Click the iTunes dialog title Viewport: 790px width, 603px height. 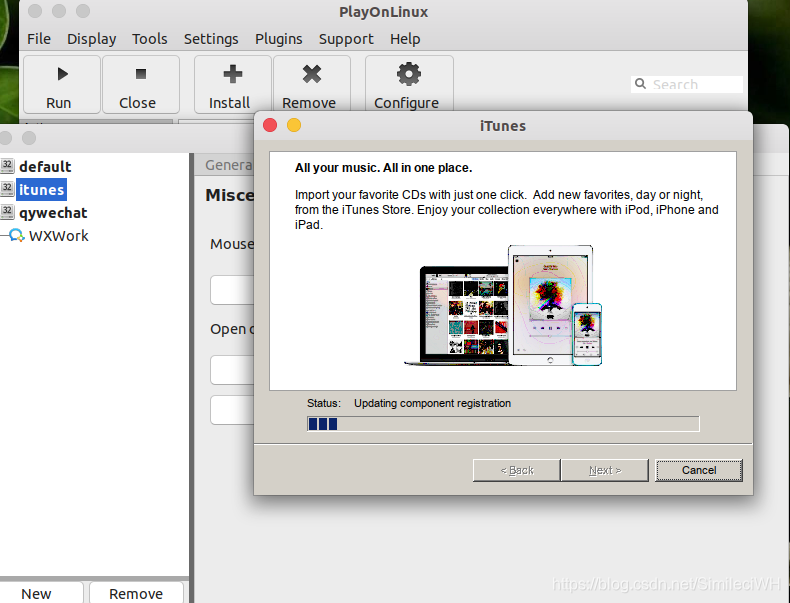503,126
